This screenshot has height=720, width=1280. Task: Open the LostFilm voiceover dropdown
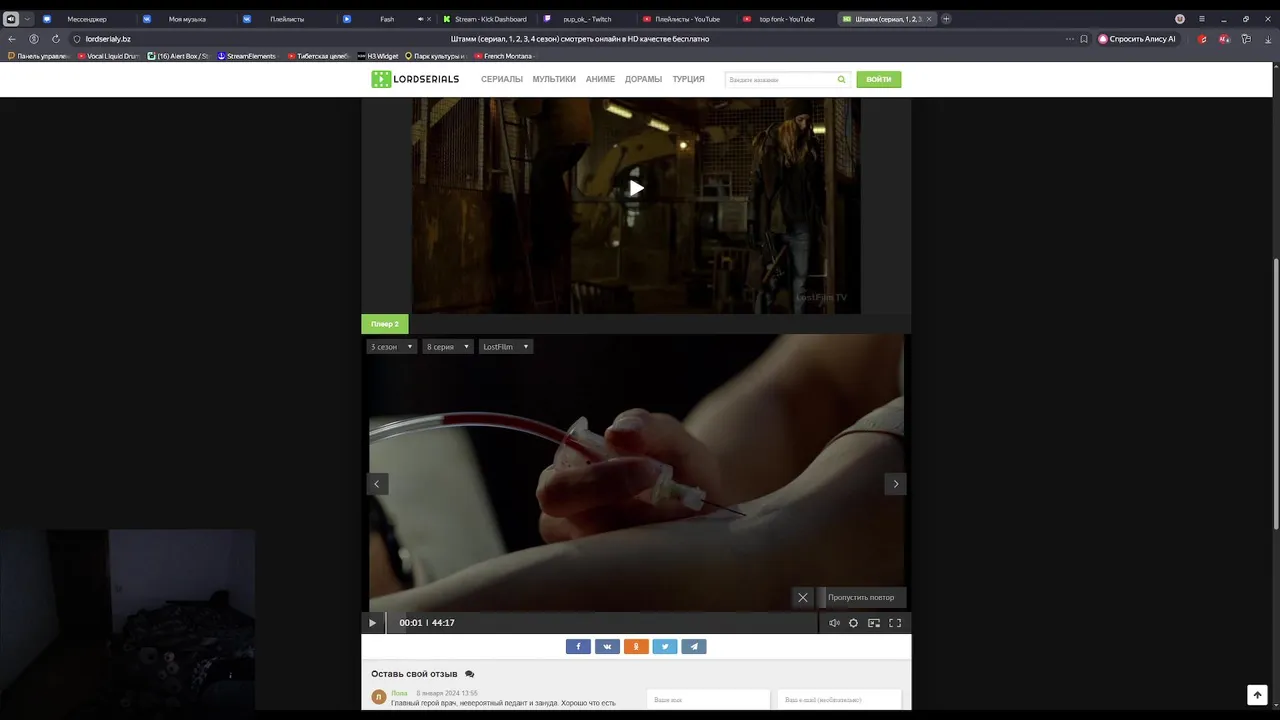[x=505, y=347]
